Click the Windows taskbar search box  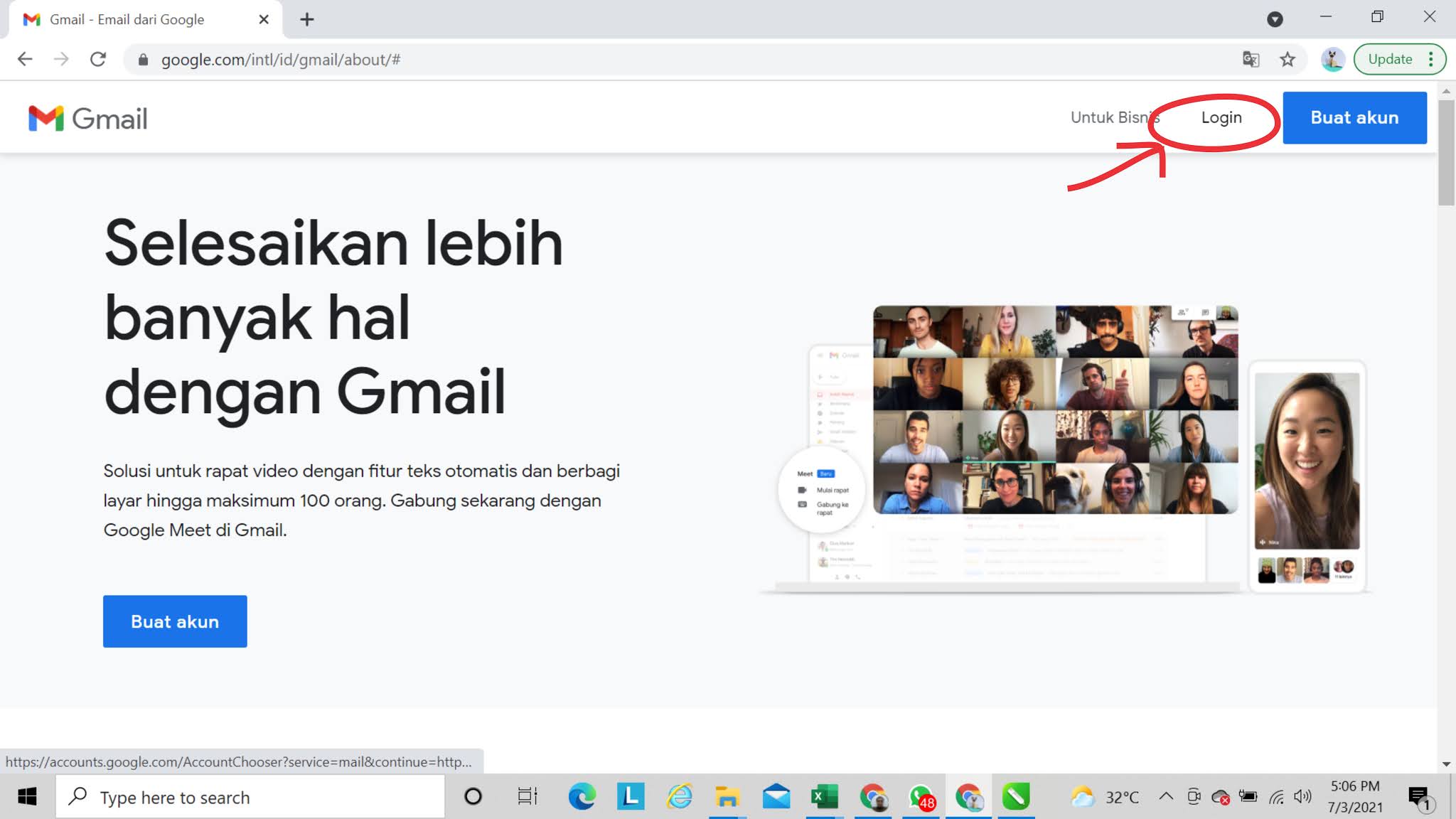point(249,797)
